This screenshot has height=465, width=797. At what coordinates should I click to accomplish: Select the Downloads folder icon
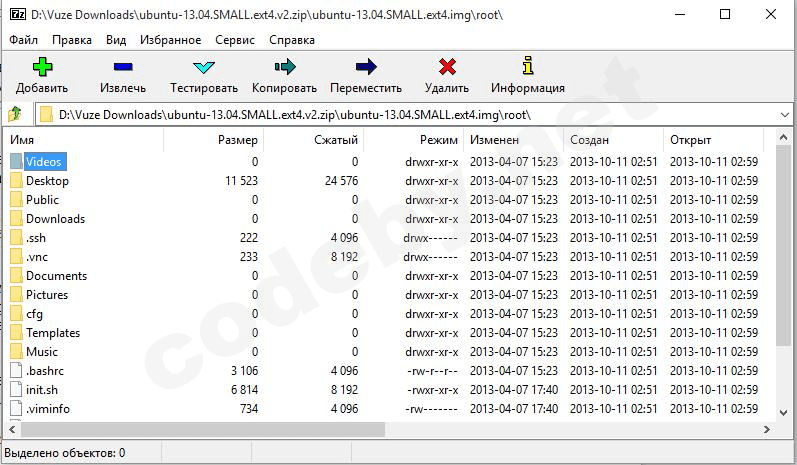point(16,219)
